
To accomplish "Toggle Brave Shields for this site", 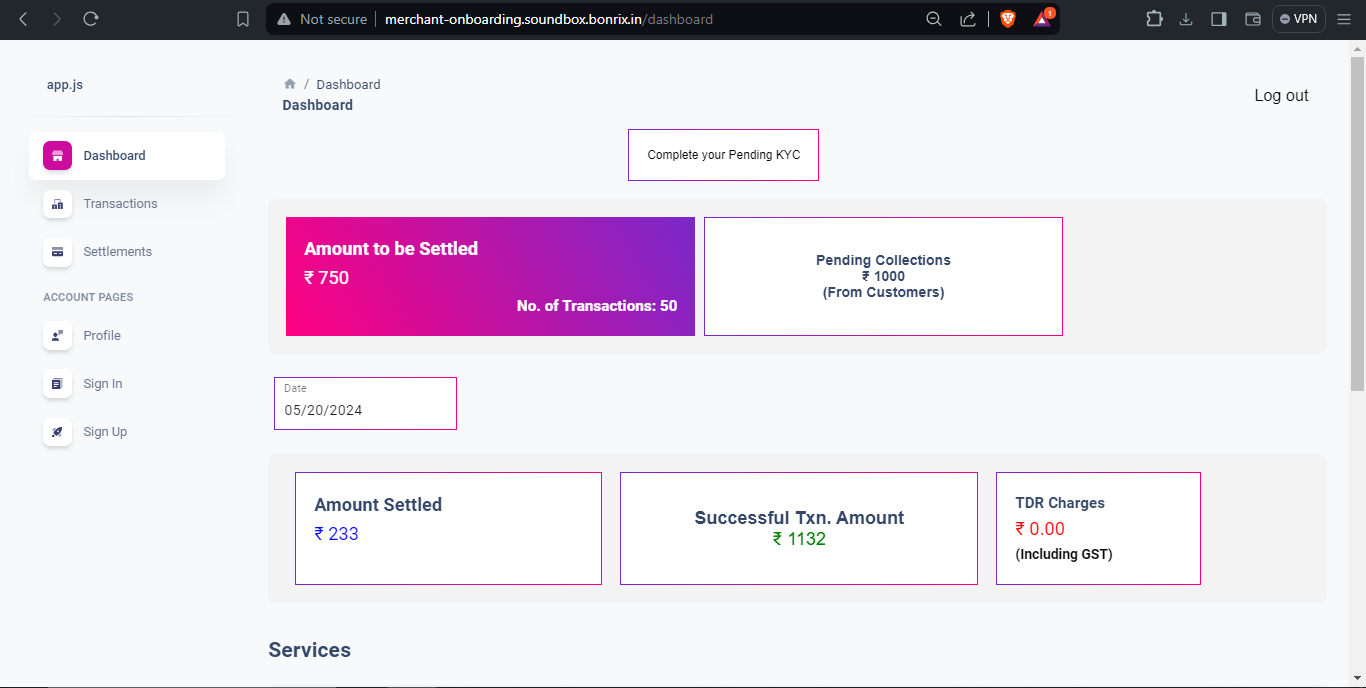I will (x=1008, y=19).
